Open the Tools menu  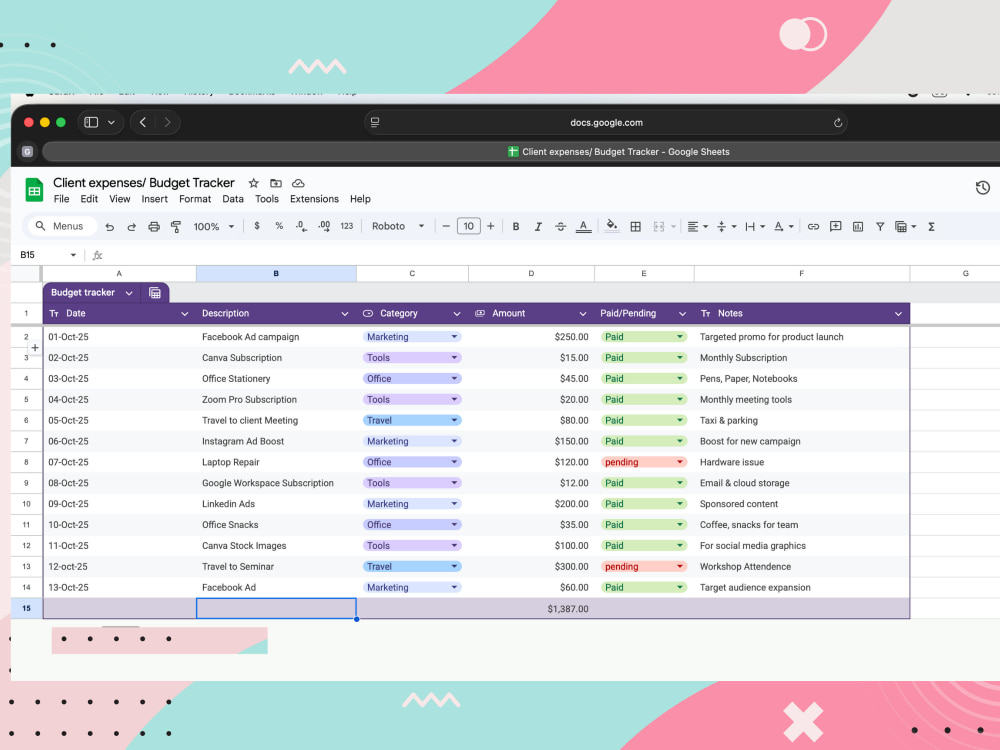267,199
